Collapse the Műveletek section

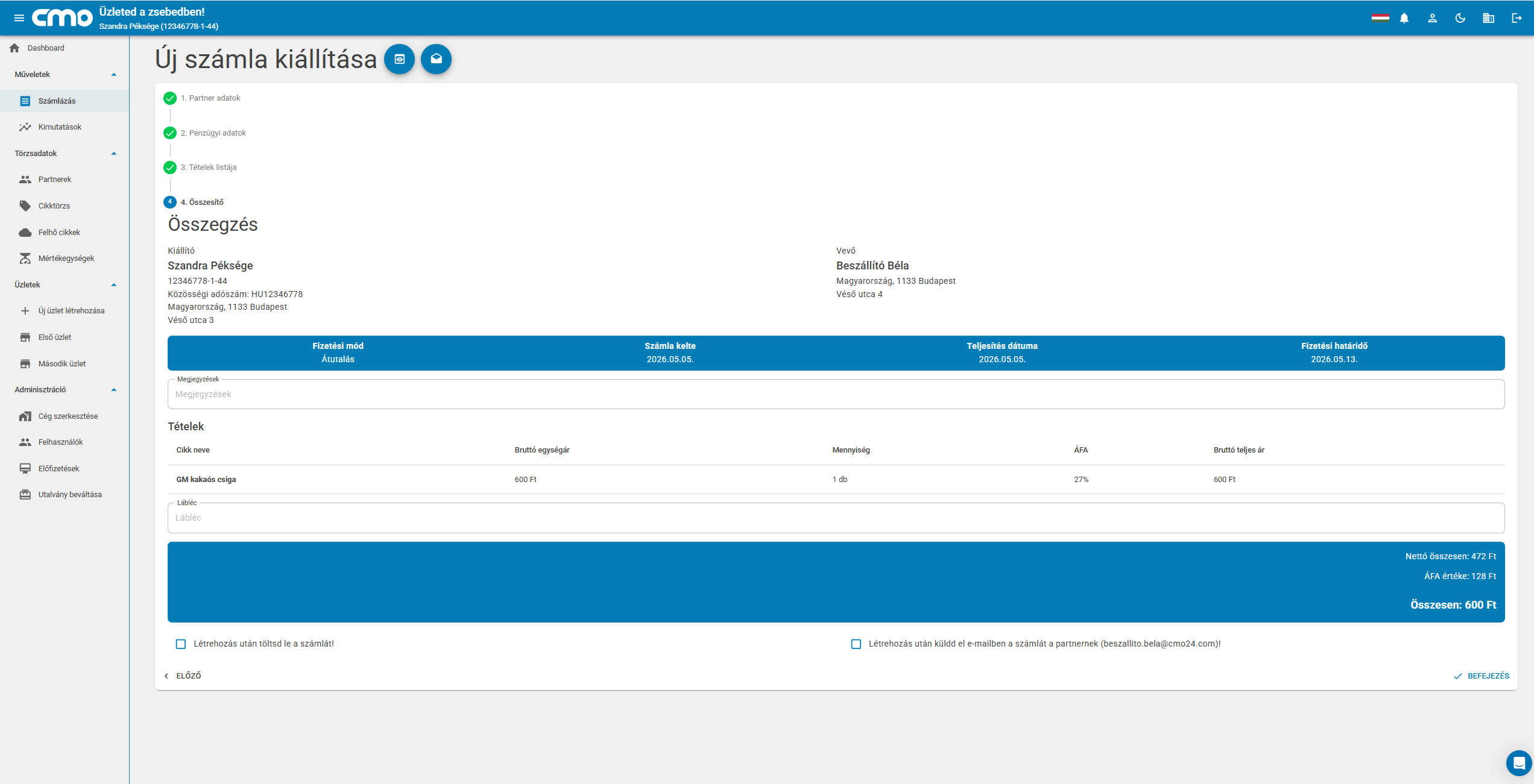coord(65,75)
